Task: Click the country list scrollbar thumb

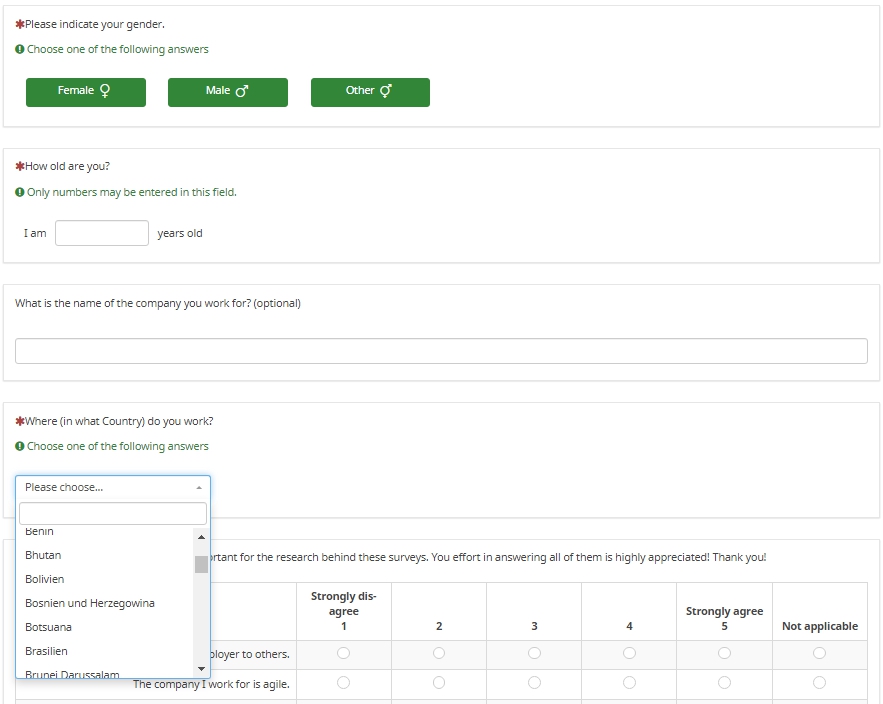Action: point(201,564)
